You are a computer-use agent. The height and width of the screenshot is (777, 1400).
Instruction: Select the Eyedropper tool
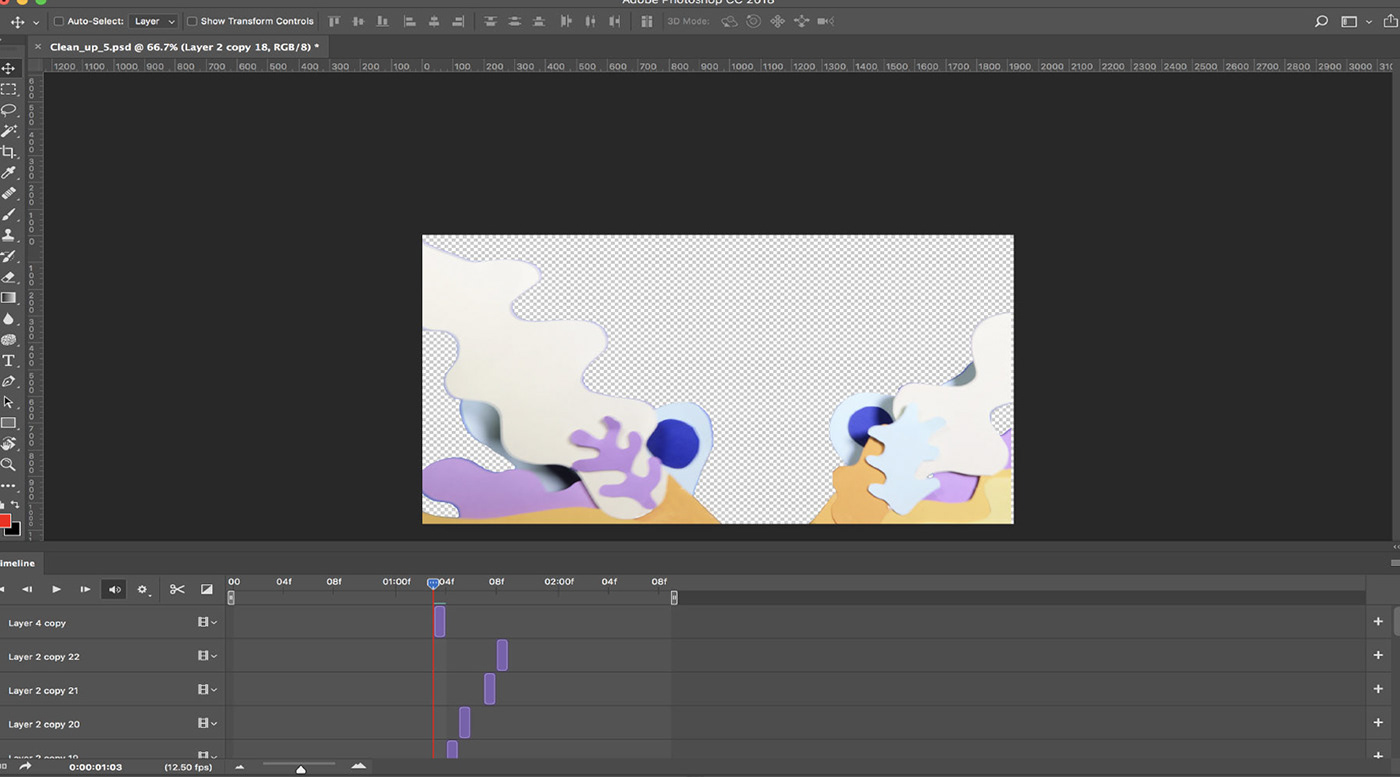[x=8, y=173]
